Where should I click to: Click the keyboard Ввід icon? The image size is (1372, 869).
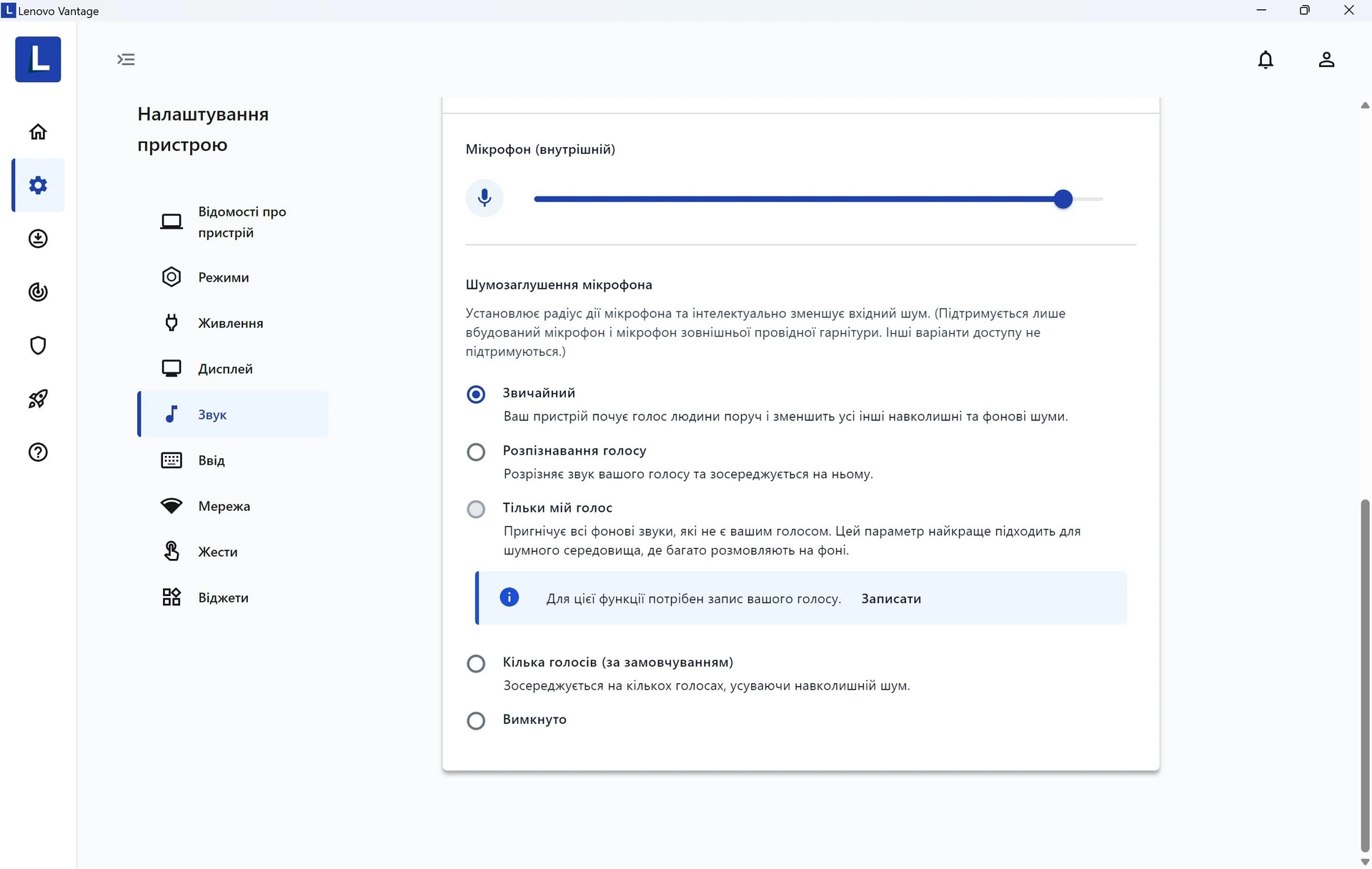[171, 460]
